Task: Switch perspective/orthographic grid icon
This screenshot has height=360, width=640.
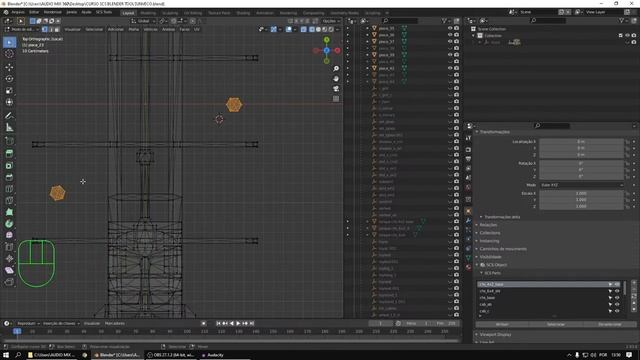Action: (336, 98)
